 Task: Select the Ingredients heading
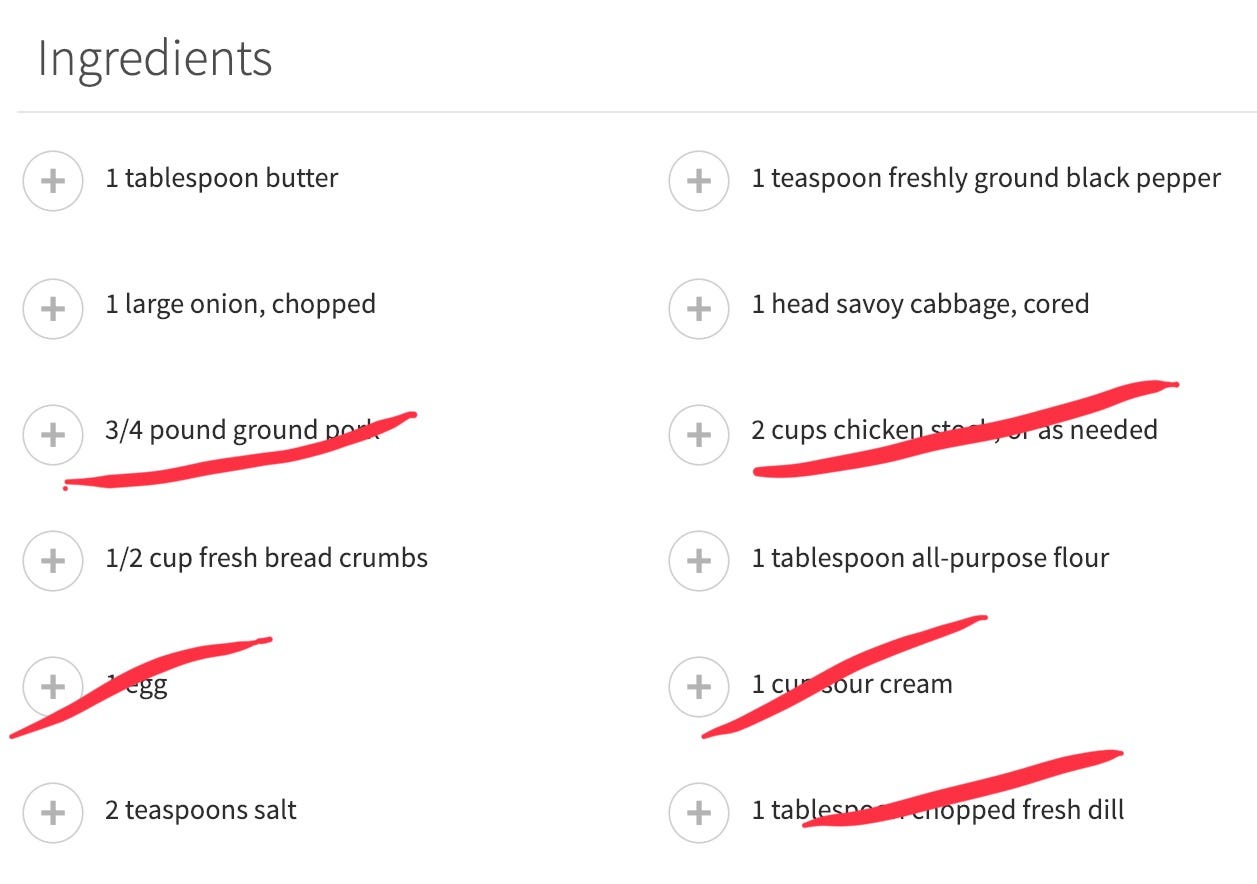[155, 59]
